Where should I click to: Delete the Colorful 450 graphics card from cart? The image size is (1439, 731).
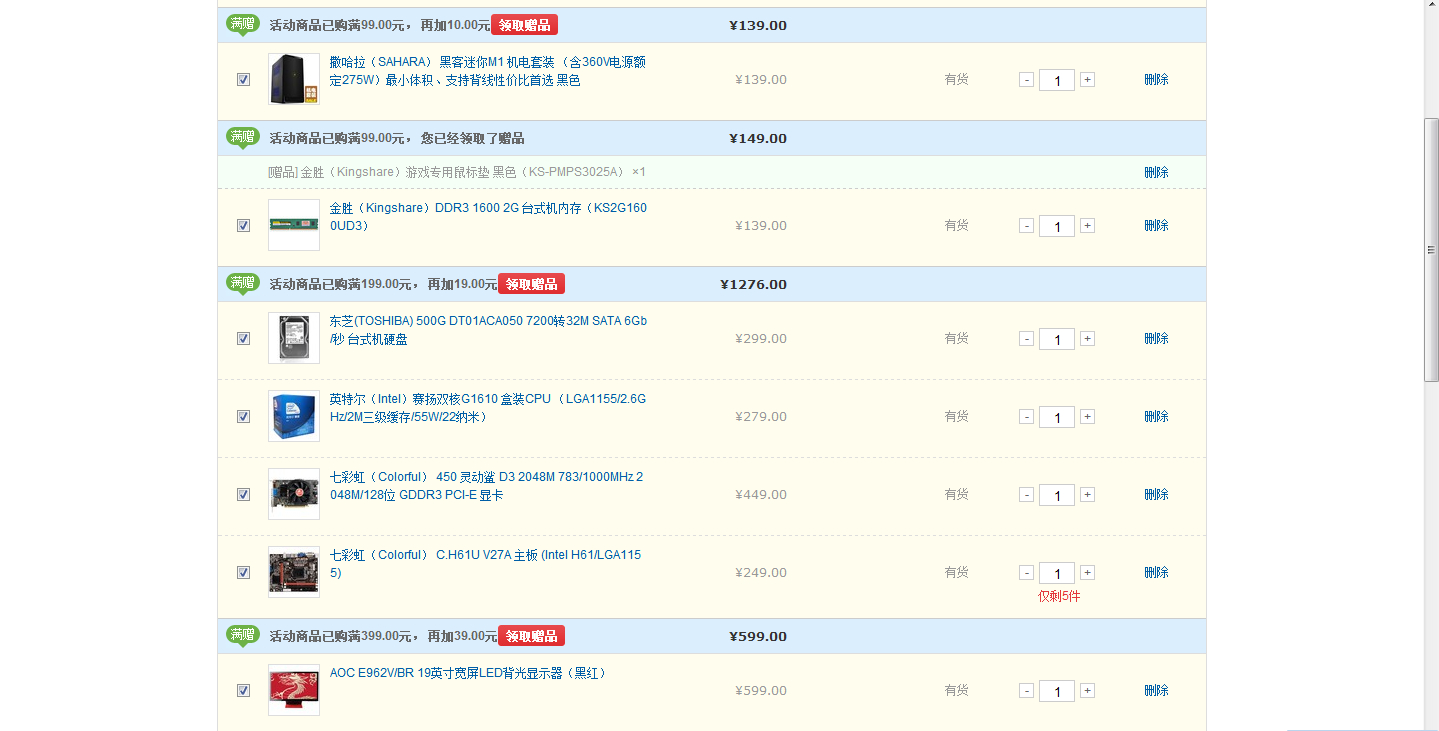click(1156, 495)
